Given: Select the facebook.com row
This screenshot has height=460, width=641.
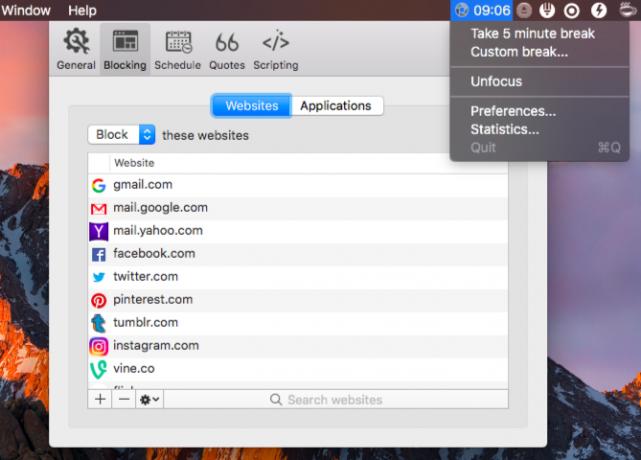Looking at the screenshot, I should [298, 254].
